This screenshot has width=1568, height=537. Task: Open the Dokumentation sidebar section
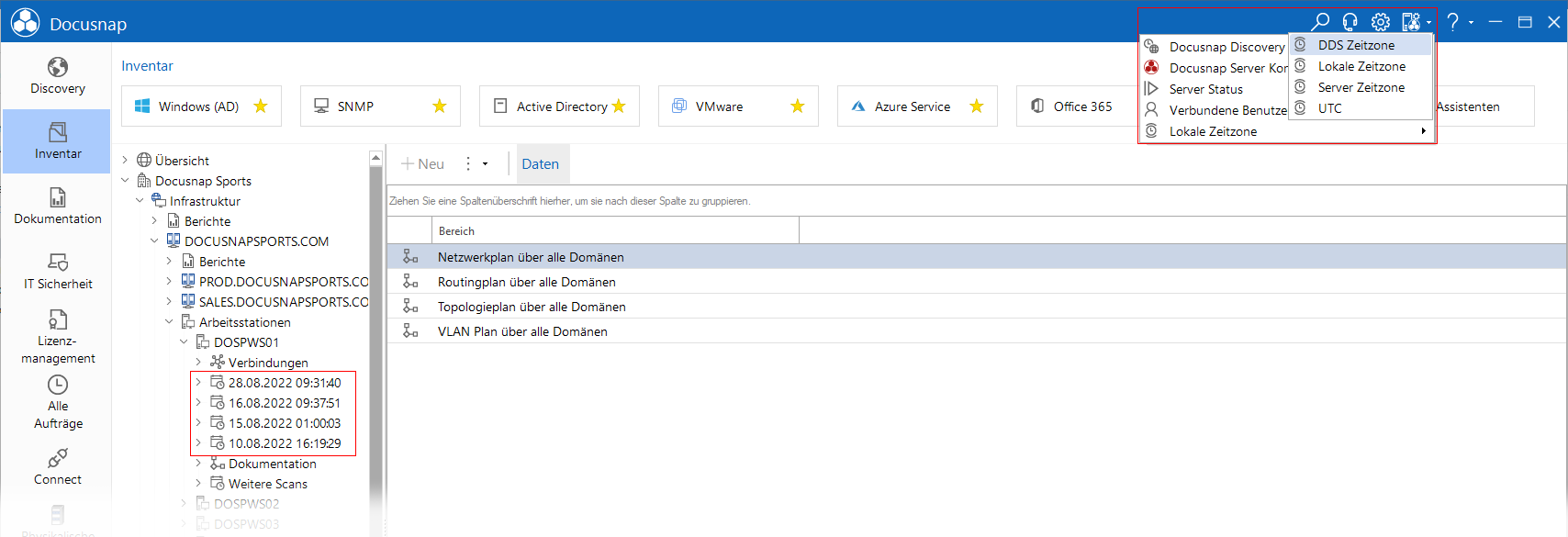coord(57,207)
